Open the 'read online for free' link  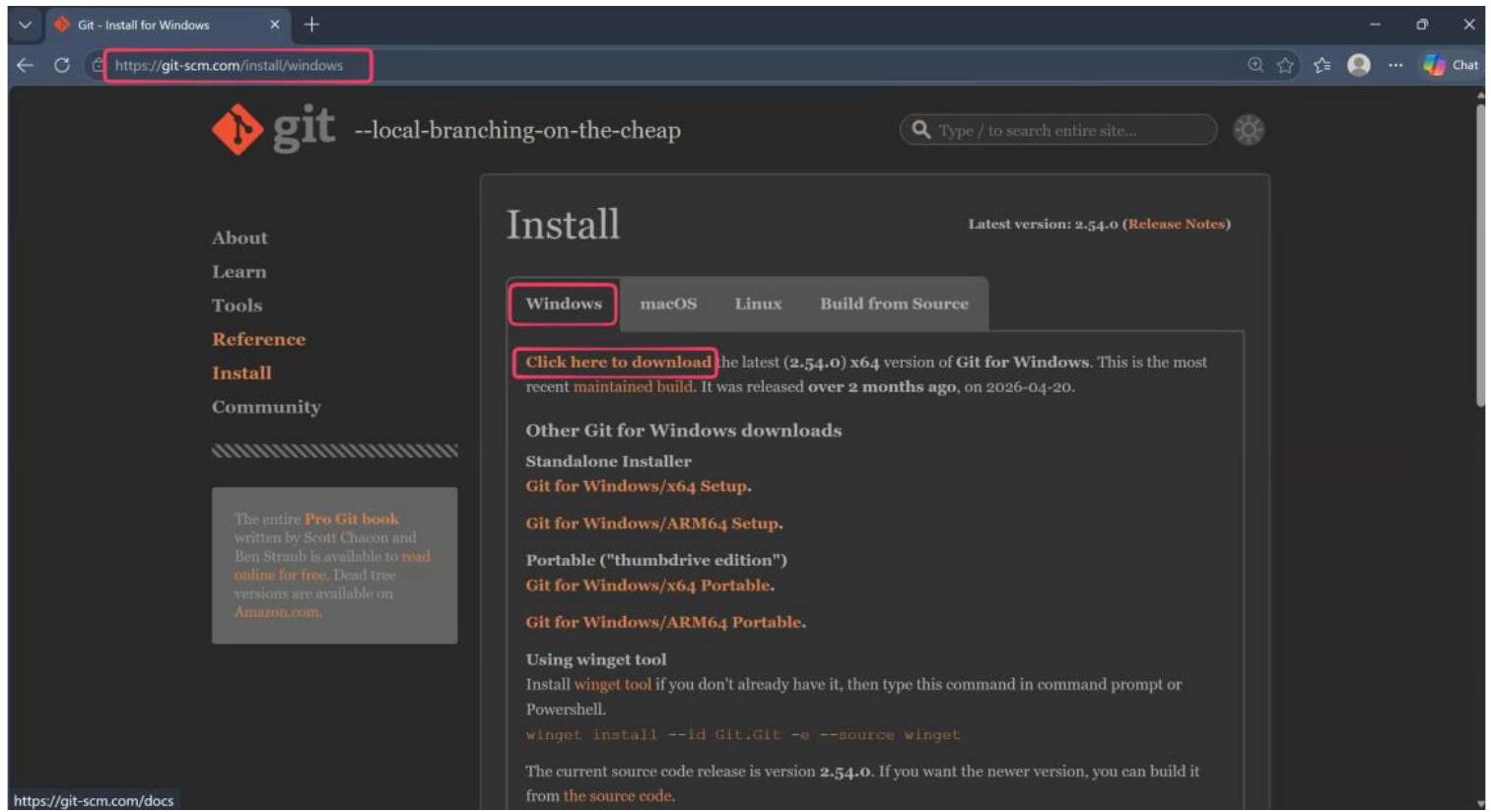[331, 566]
